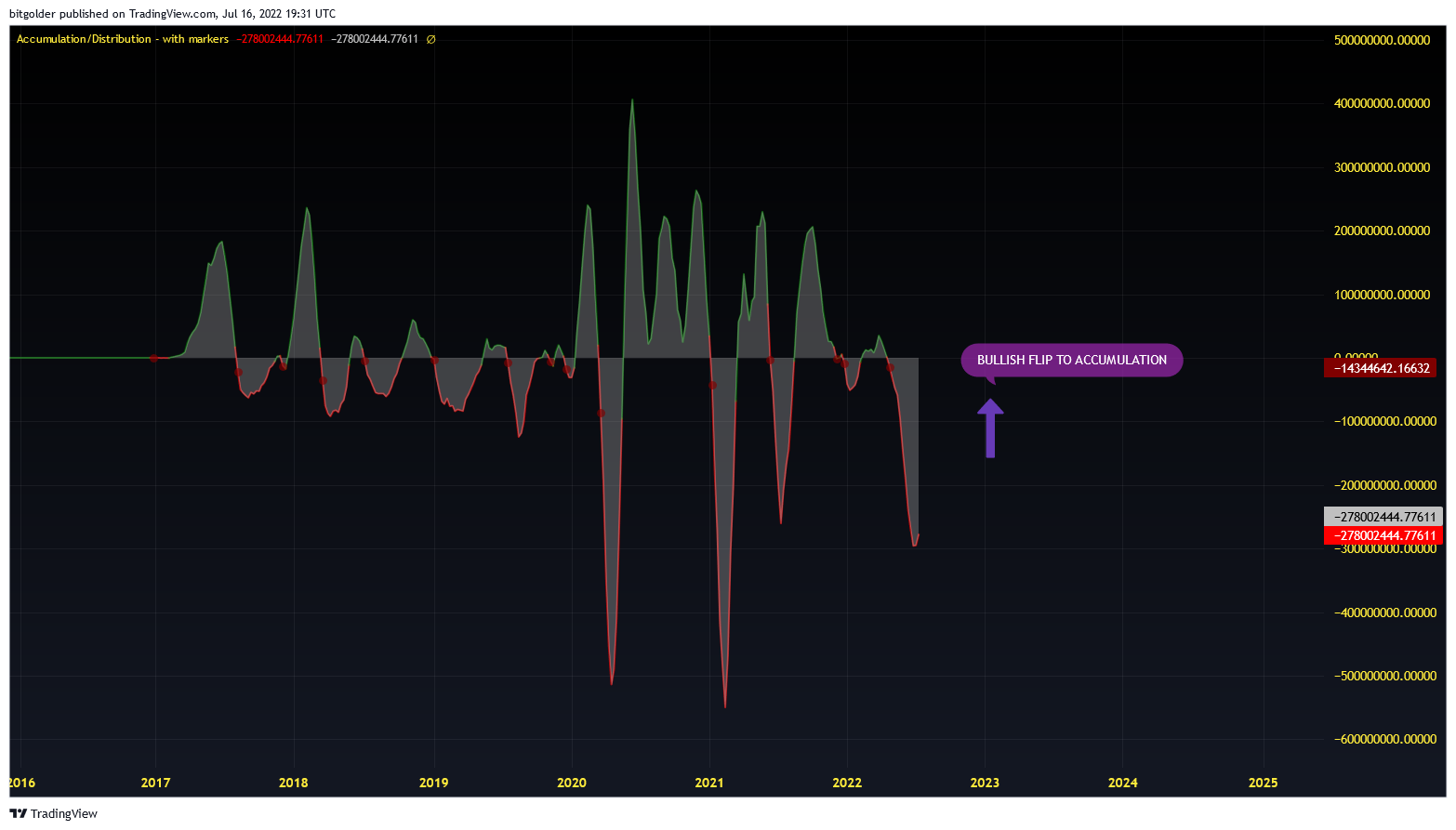
Task: Click the 300000000.00000 axis label
Action: coord(1382,167)
